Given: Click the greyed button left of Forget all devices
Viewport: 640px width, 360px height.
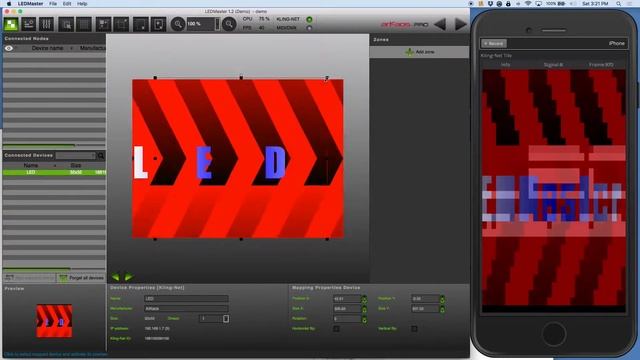Looking at the screenshot, I should (x=29, y=278).
